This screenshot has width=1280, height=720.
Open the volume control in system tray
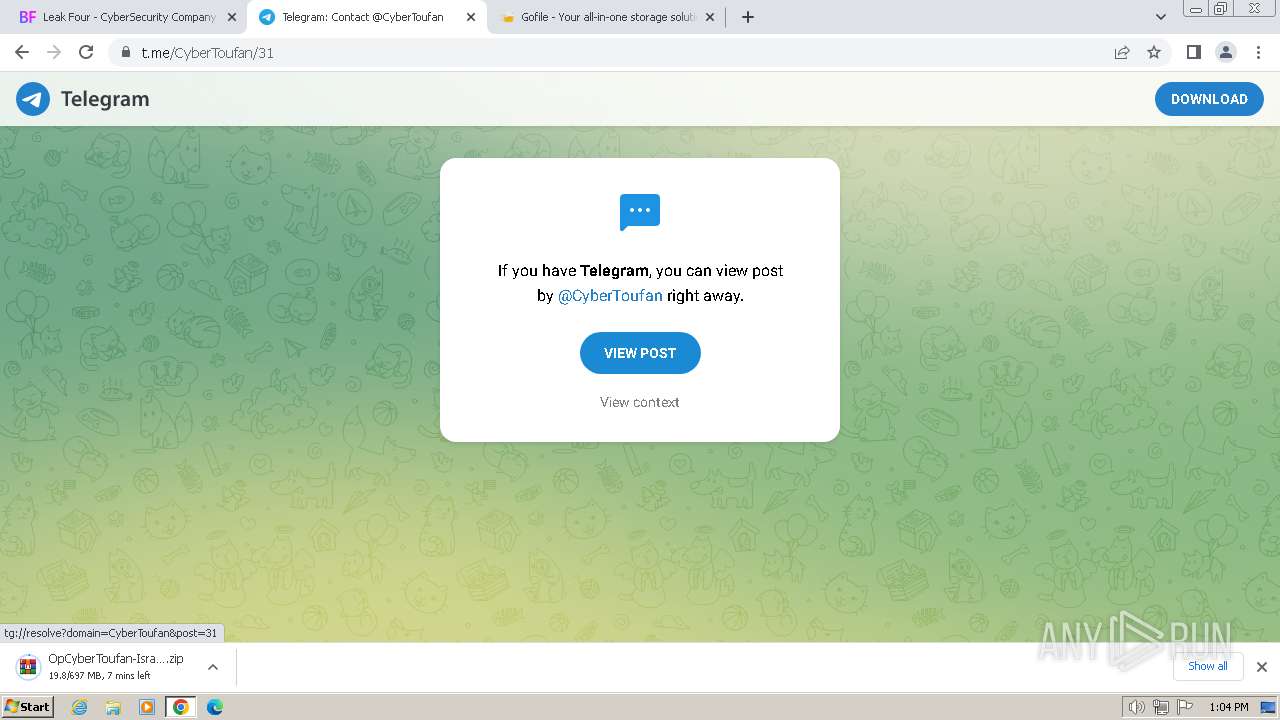point(1136,707)
